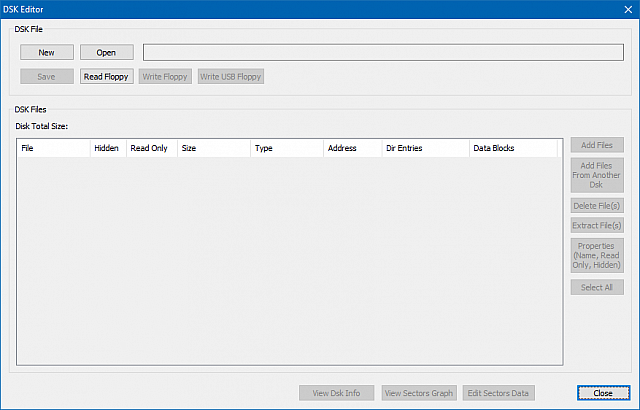640x410 pixels.
Task: Click the Extract File(s) button
Action: pos(597,225)
